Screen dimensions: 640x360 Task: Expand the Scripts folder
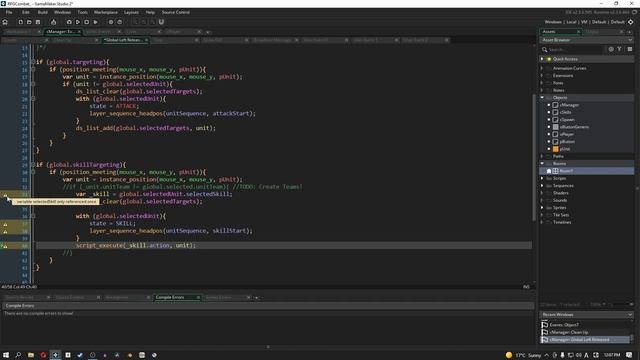[542, 178]
